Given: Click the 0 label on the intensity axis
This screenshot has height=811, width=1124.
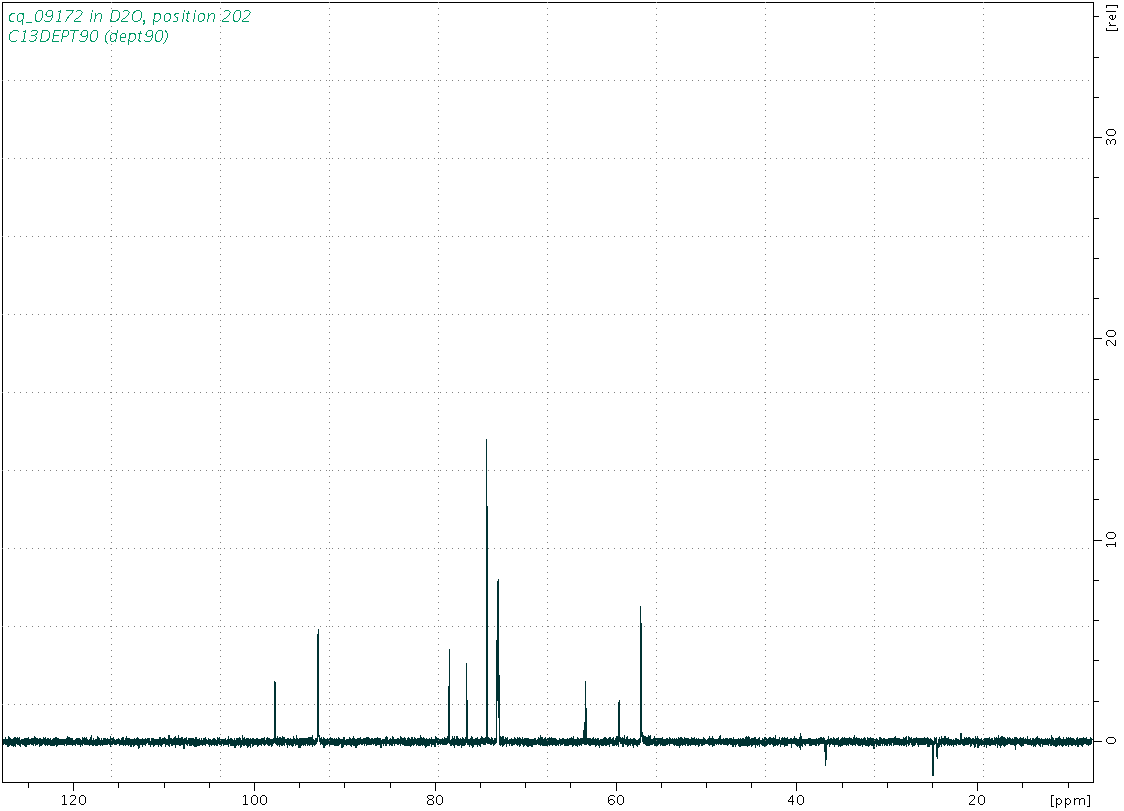Looking at the screenshot, I should coord(1111,740).
